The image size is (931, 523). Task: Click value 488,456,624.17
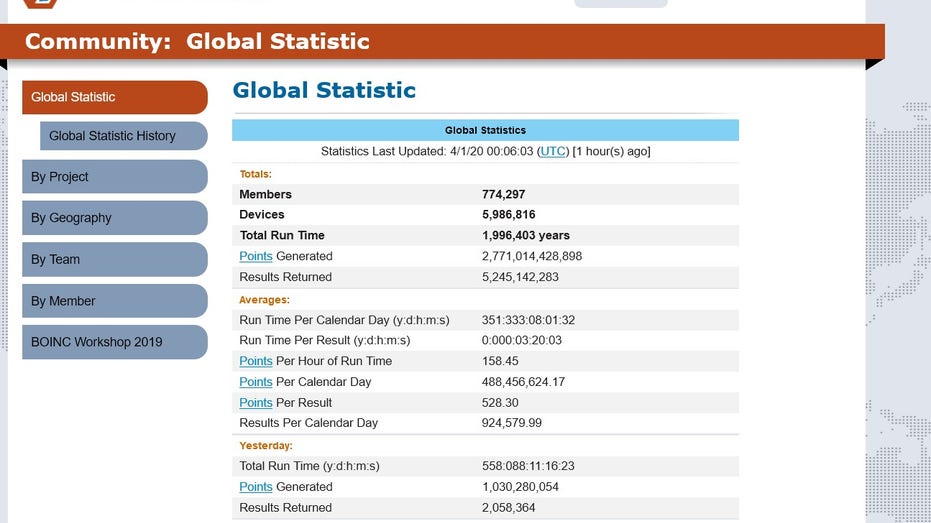click(x=523, y=382)
